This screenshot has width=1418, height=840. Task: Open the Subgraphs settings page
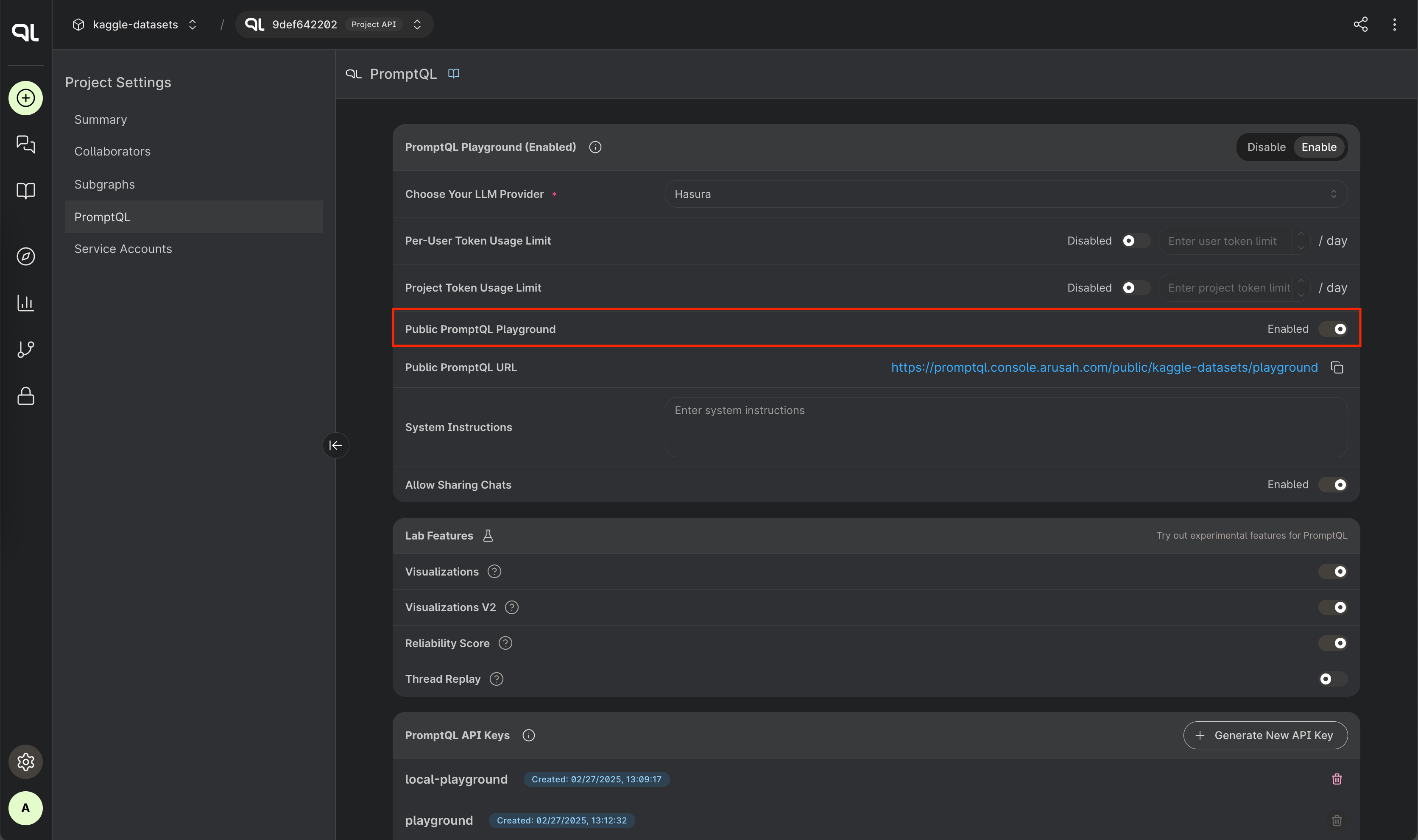[x=194, y=184]
